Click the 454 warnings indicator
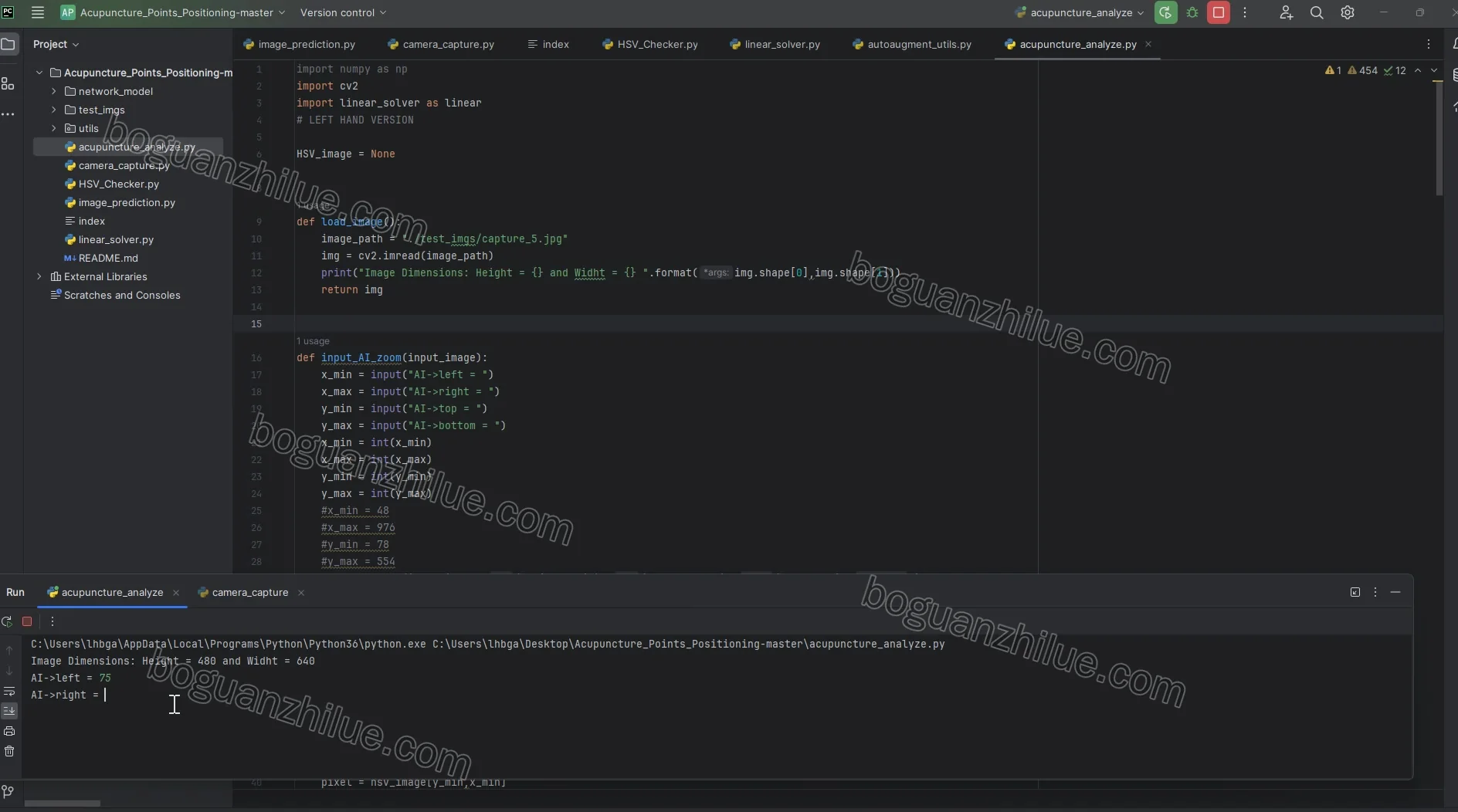 pyautogui.click(x=1362, y=70)
